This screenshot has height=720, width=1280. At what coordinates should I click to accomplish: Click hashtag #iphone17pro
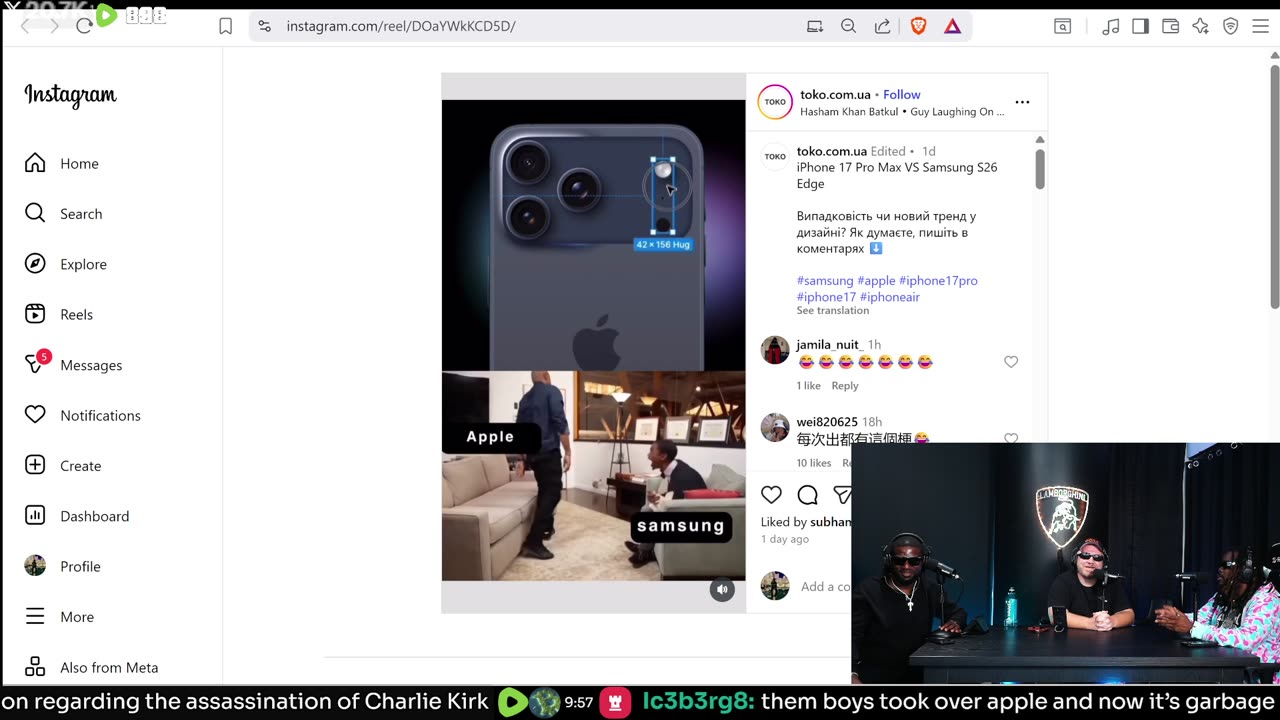coord(938,281)
